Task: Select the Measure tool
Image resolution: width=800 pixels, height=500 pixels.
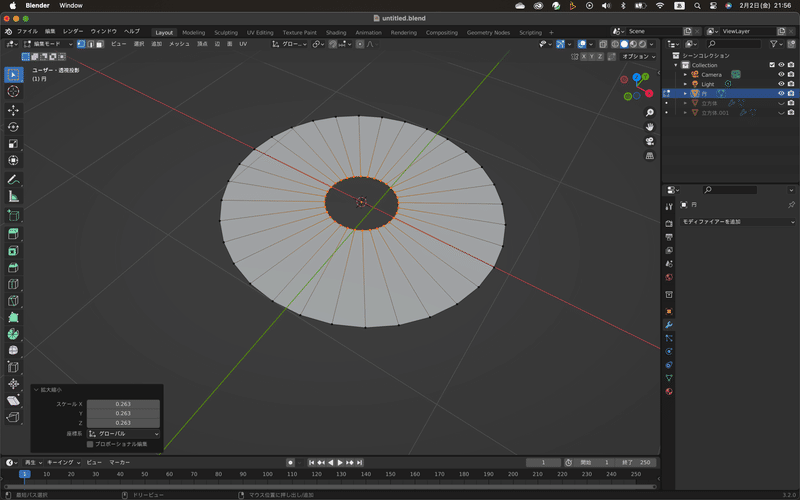Action: click(13, 196)
